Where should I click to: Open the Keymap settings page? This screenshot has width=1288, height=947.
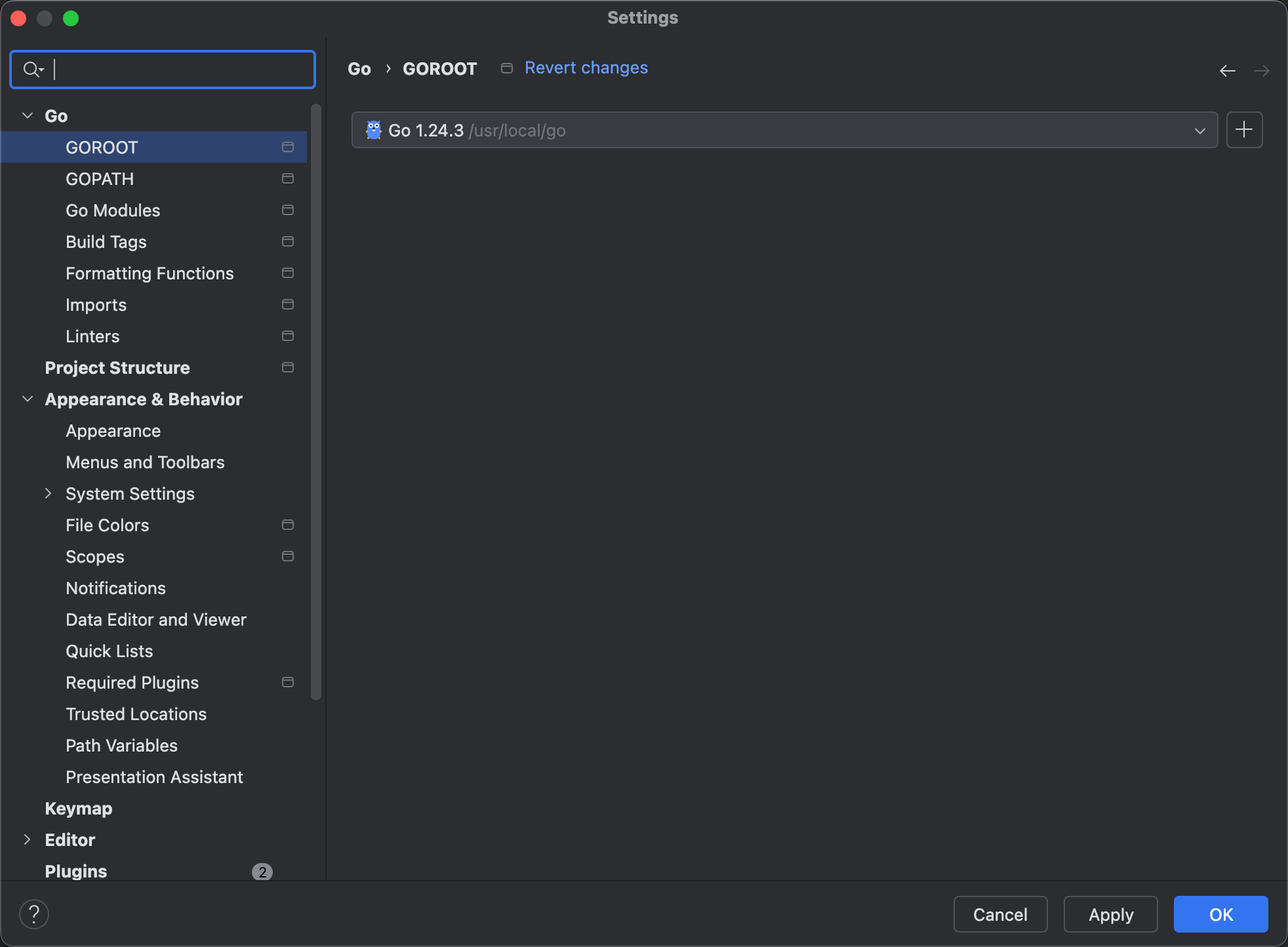pos(79,809)
